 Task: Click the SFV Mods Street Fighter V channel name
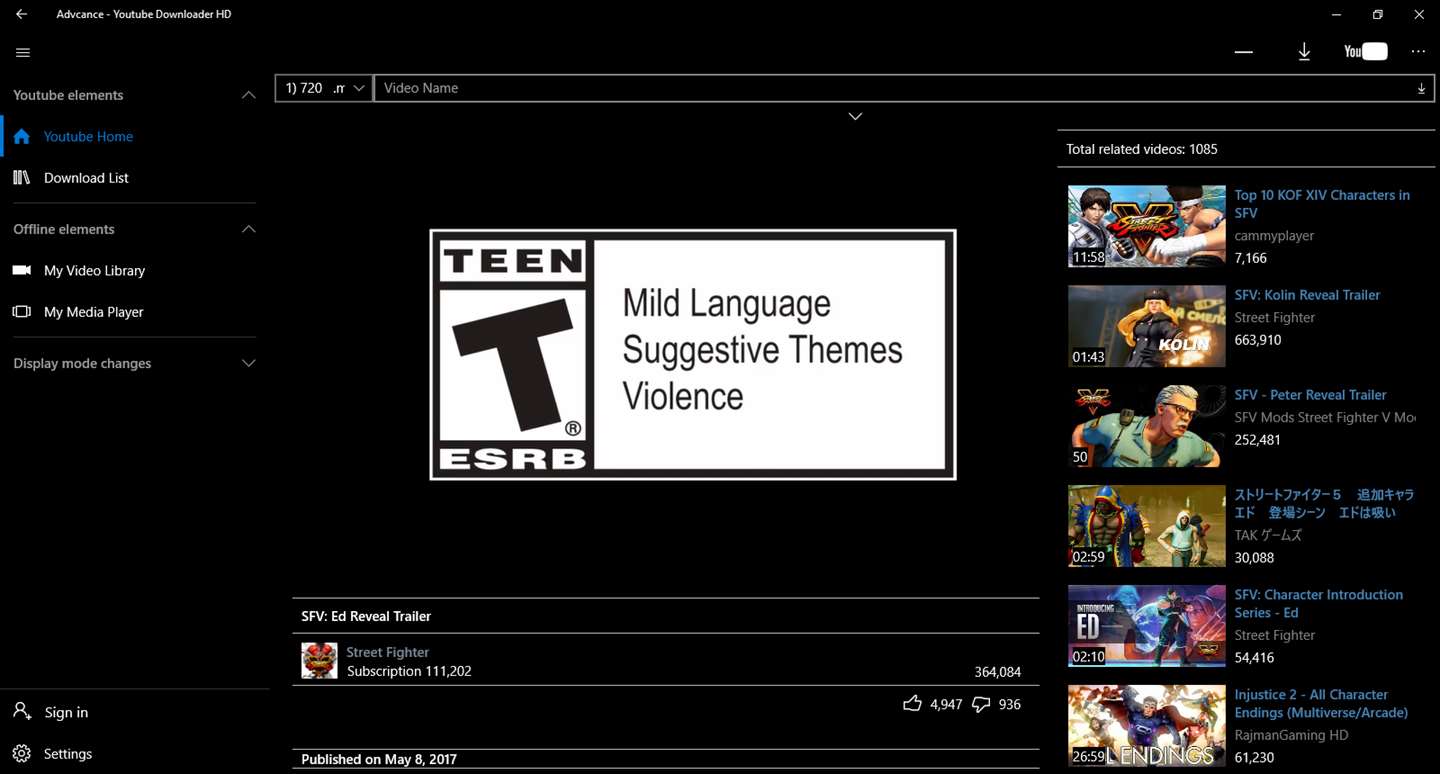click(1325, 417)
